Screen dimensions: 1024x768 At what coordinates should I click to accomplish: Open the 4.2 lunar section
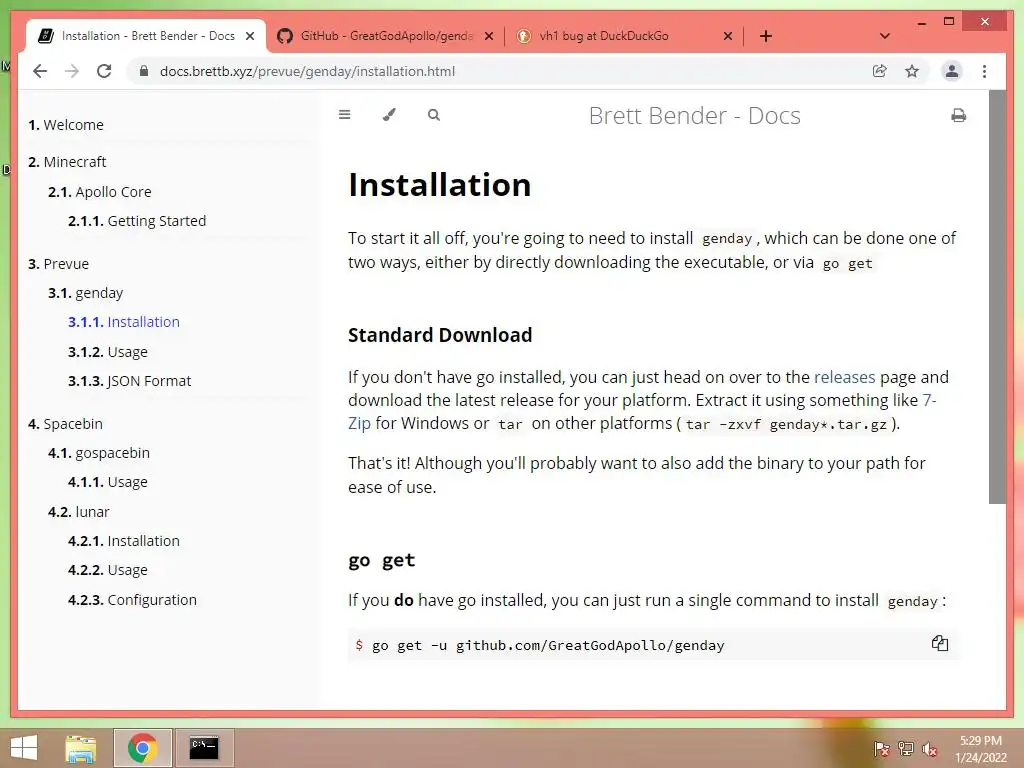[x=78, y=512]
